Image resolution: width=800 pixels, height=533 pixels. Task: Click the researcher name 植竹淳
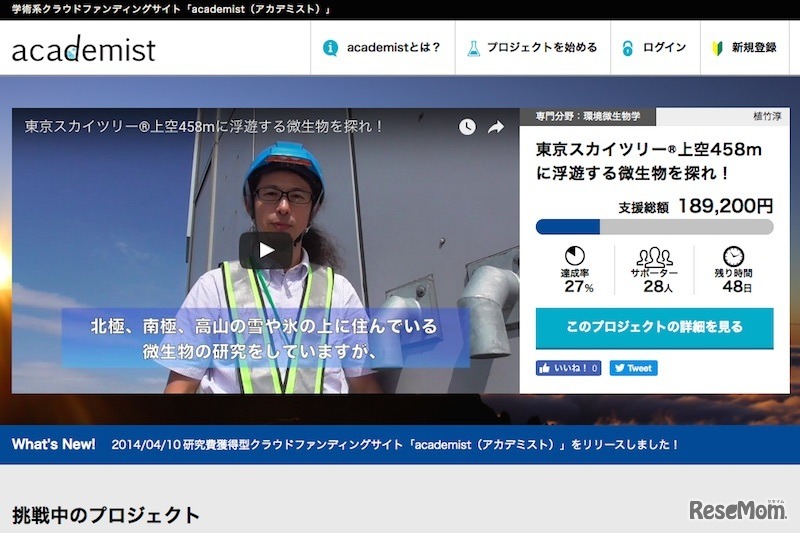pyautogui.click(x=767, y=116)
